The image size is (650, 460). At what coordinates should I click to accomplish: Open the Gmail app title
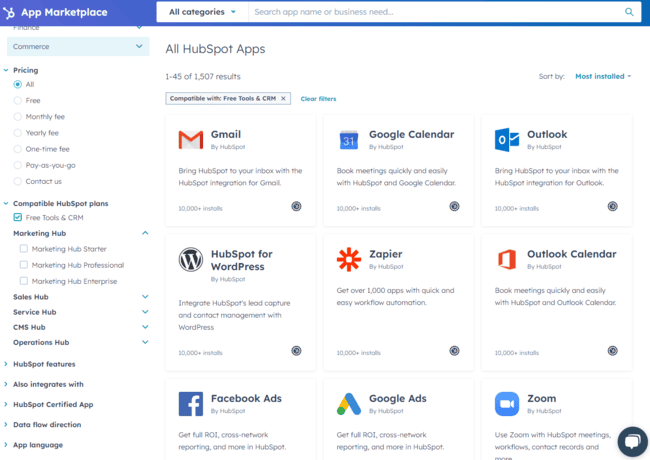226,134
